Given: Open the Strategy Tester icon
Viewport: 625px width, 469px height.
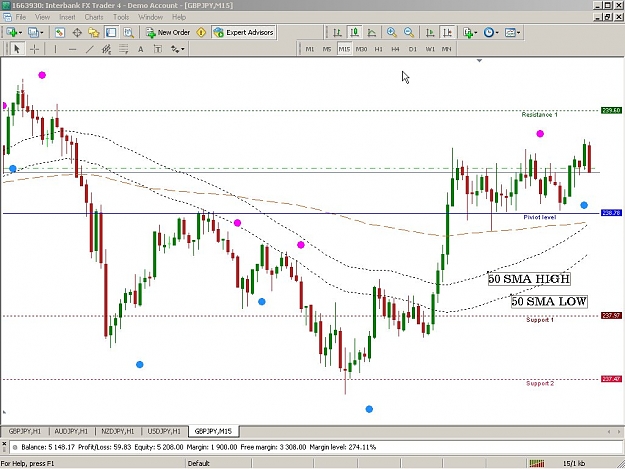Looking at the screenshot, I should (128, 32).
